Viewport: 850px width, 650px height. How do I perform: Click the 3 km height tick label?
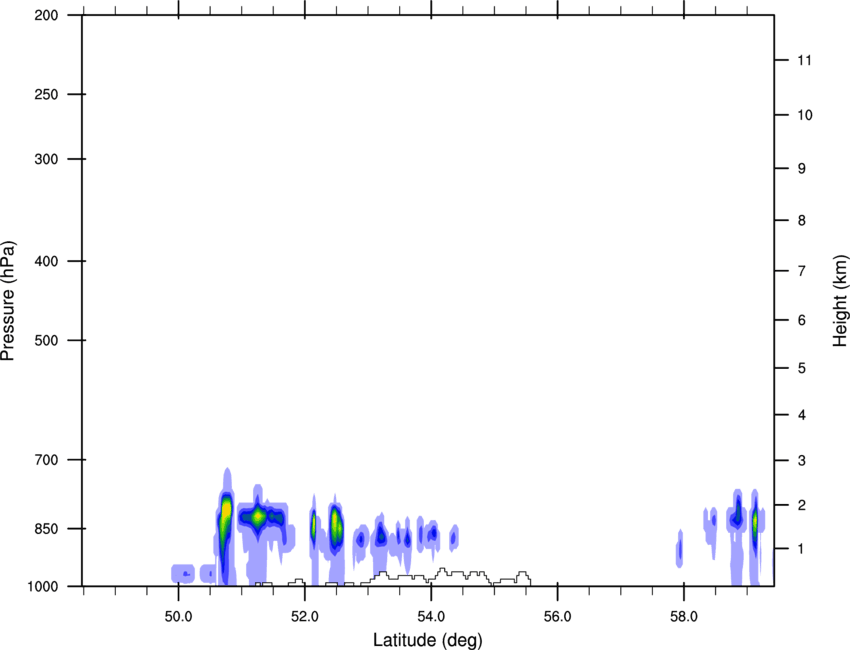point(801,460)
